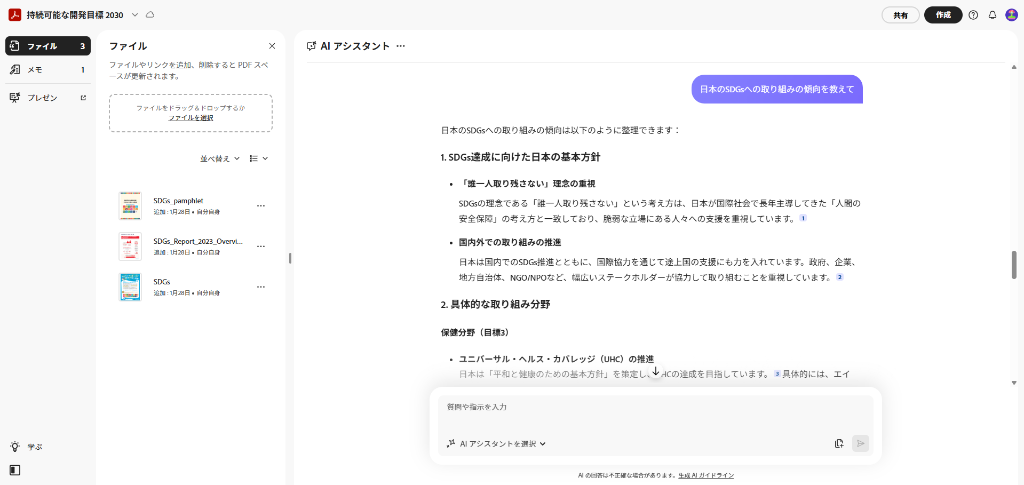Click heading 1. SDGs達成に向けた日本の基本方針
Viewport: 1024px width, 485px height.
pos(520,157)
